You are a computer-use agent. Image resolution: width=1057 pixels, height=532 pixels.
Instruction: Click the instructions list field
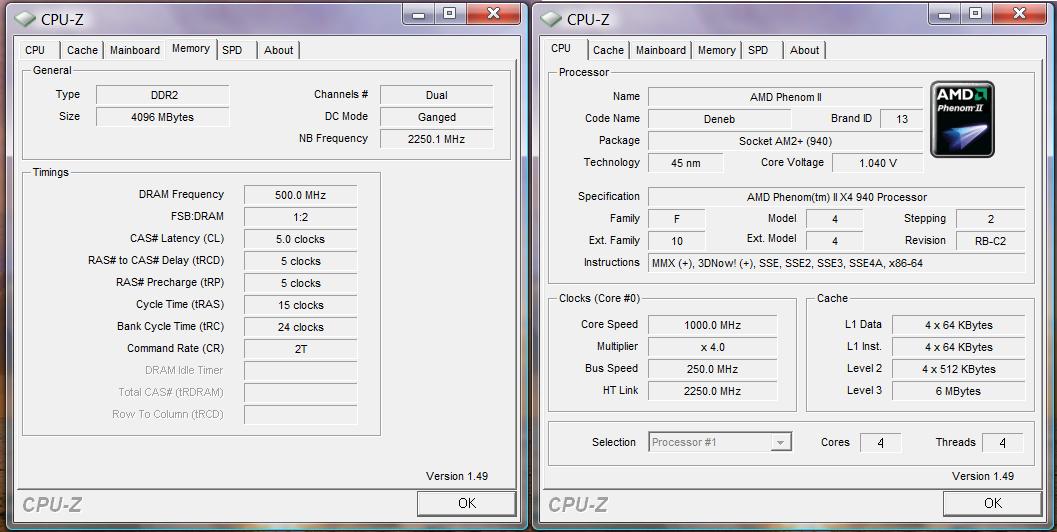[x=837, y=263]
